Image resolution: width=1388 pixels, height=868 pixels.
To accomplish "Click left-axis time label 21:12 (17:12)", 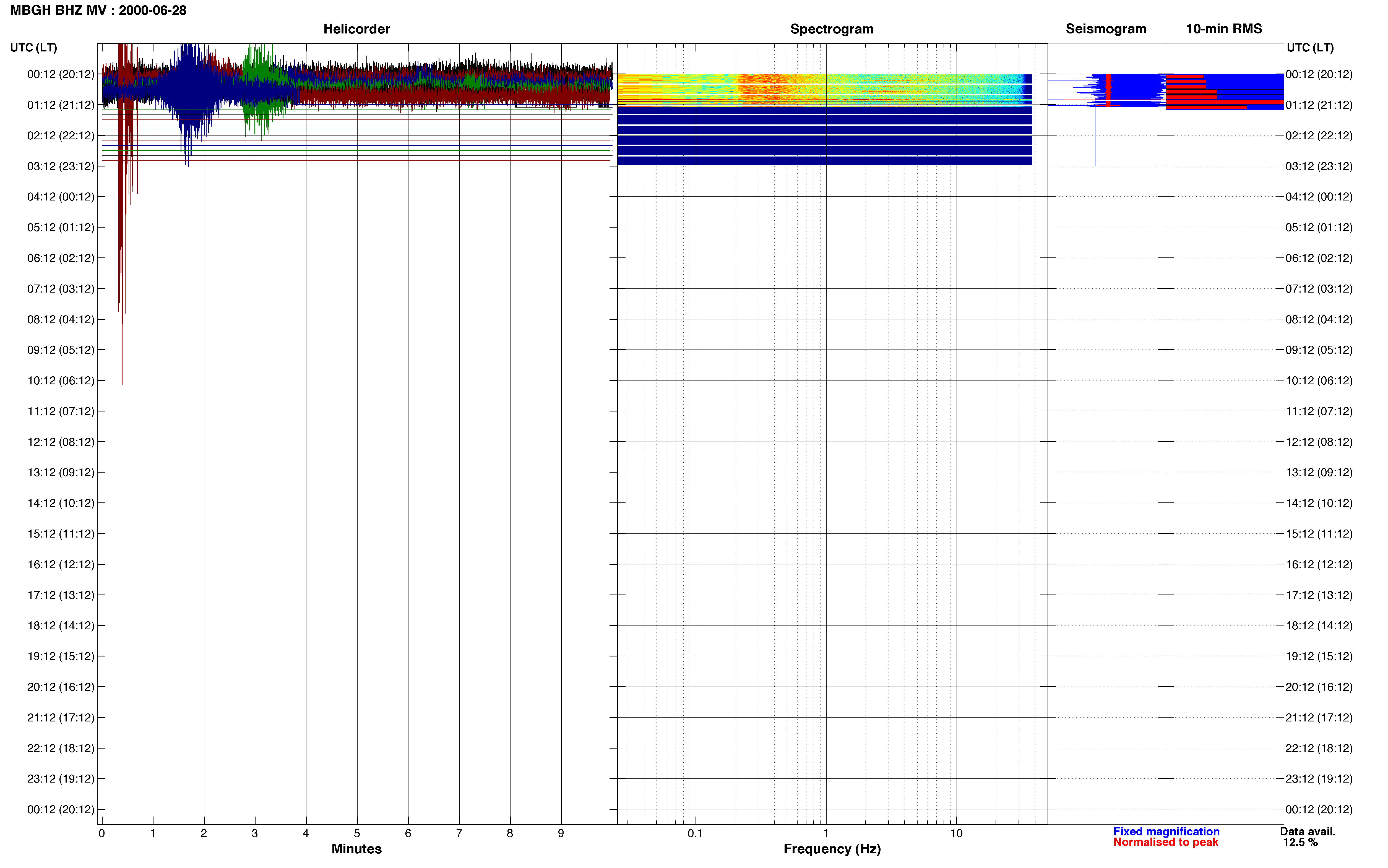I will pyautogui.click(x=61, y=718).
